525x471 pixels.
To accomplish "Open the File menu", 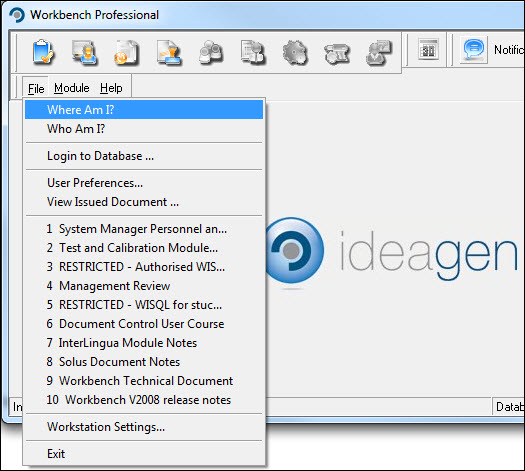I will click(x=36, y=88).
